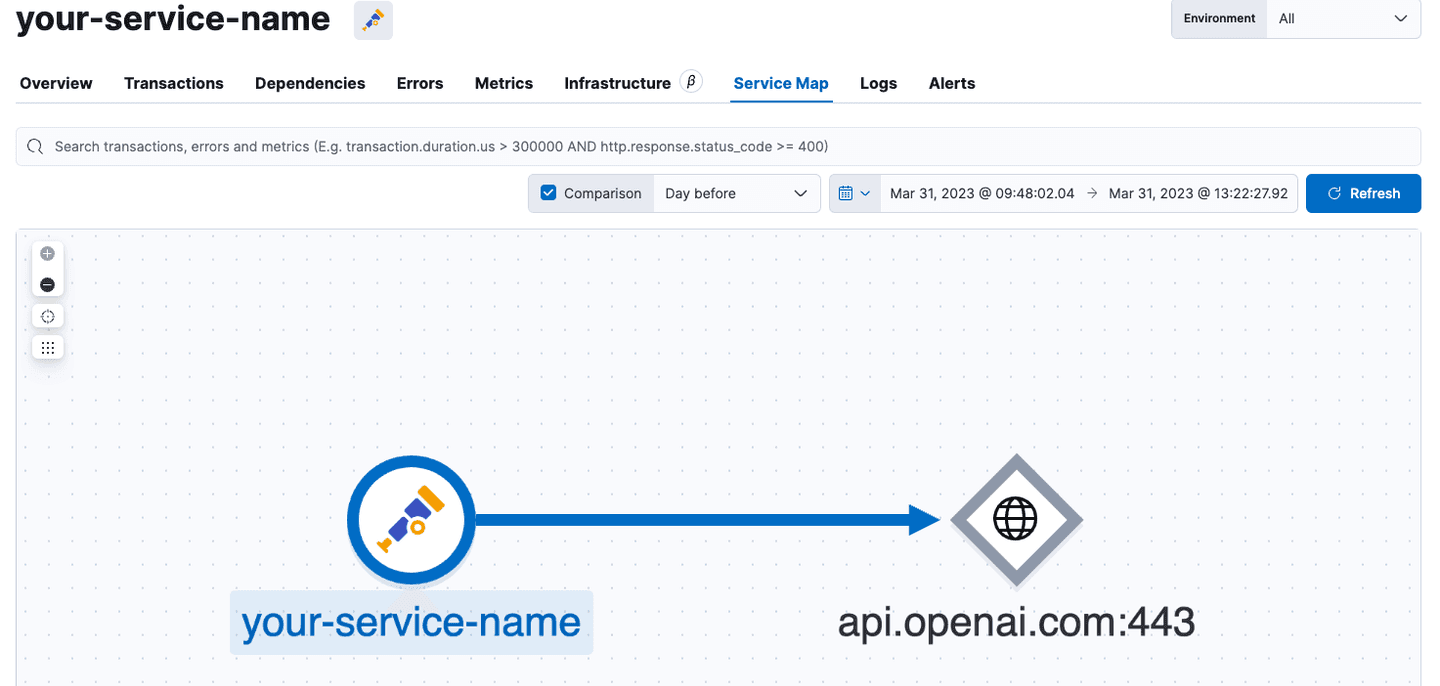The width and height of the screenshot is (1440, 686).
Task: Toggle comparison on by checking its box
Action: [x=548, y=193]
